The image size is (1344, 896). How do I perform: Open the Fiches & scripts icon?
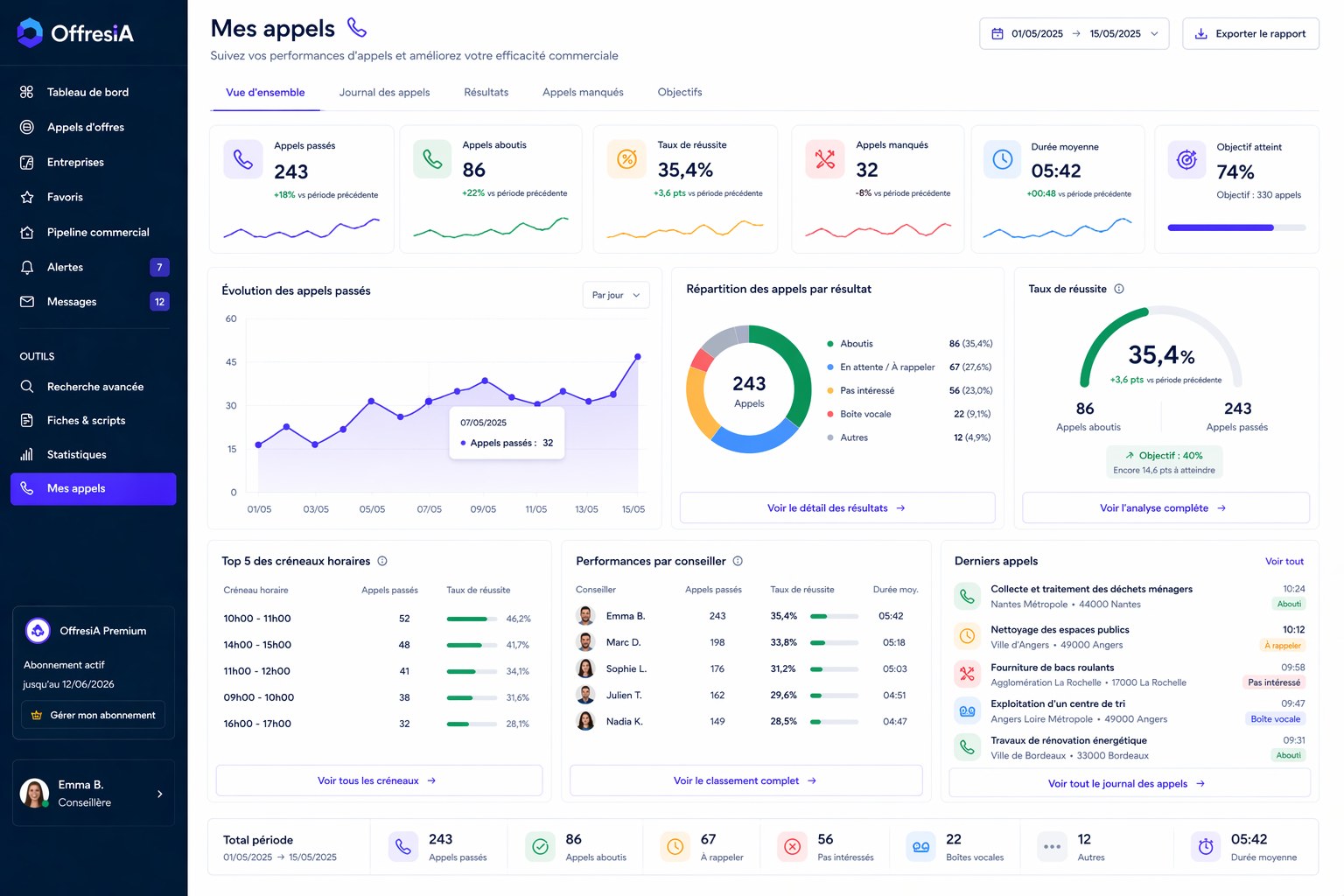click(27, 420)
